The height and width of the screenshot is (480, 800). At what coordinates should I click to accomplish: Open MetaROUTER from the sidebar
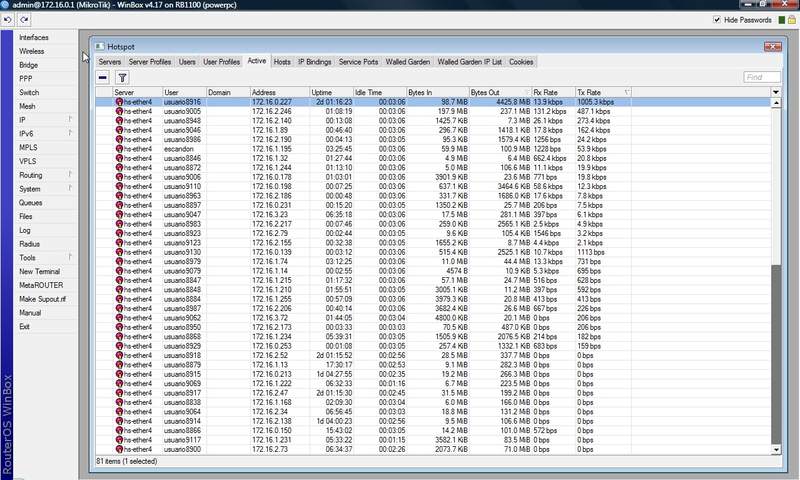point(41,286)
